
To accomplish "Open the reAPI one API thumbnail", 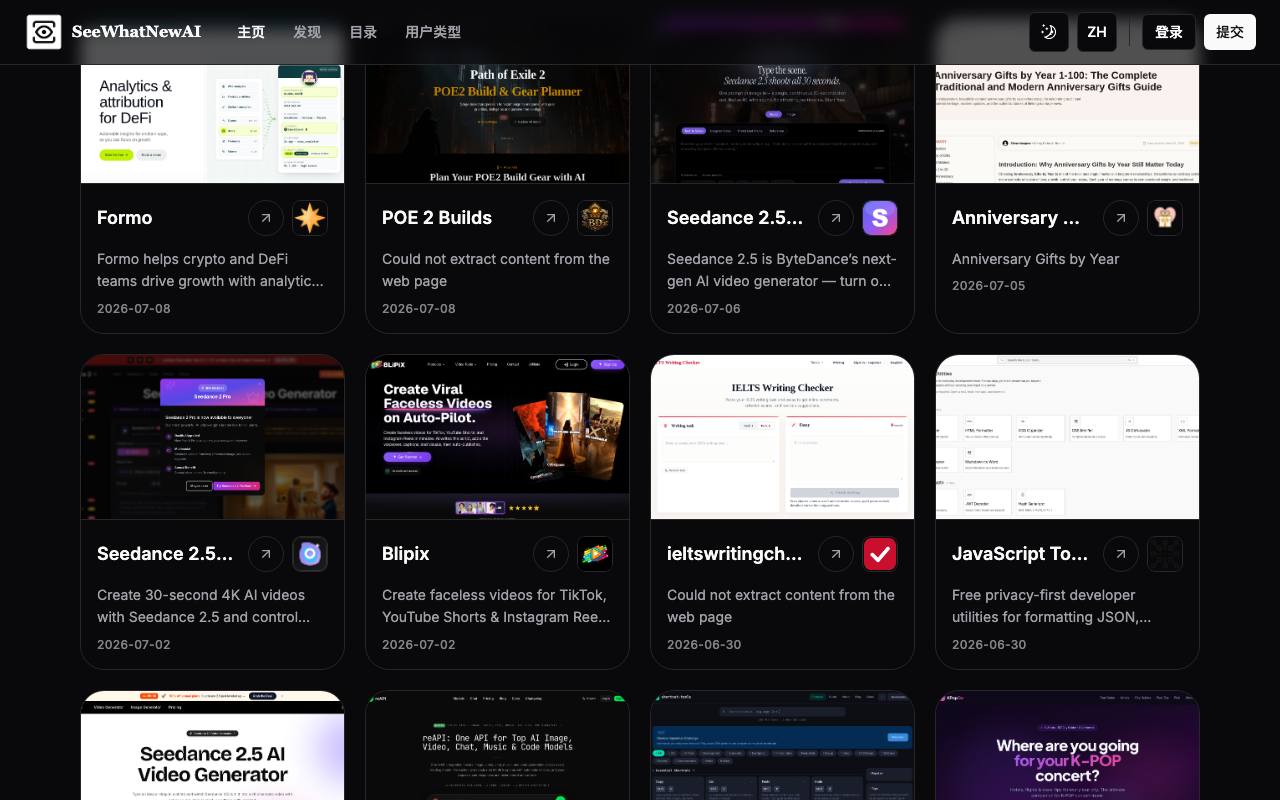I will point(497,745).
